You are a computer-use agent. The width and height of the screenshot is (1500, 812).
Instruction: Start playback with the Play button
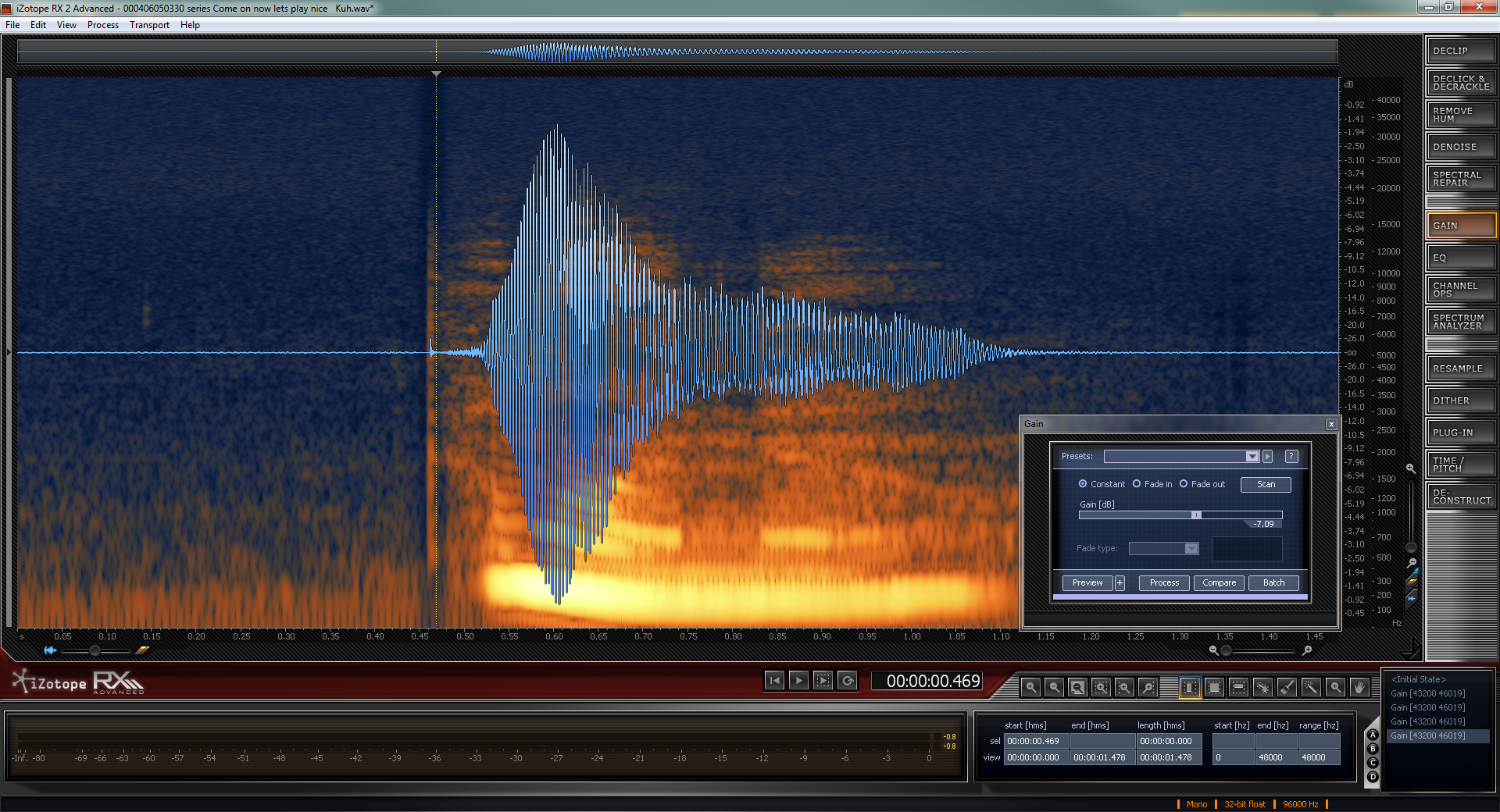[798, 681]
